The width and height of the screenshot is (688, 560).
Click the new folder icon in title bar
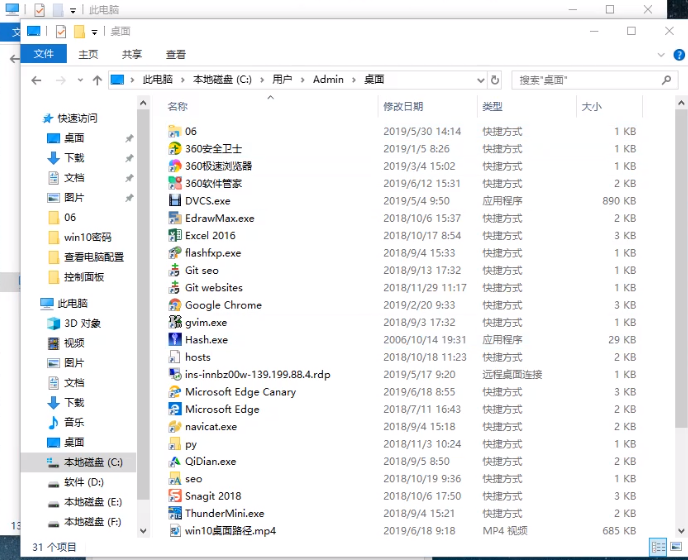79,31
